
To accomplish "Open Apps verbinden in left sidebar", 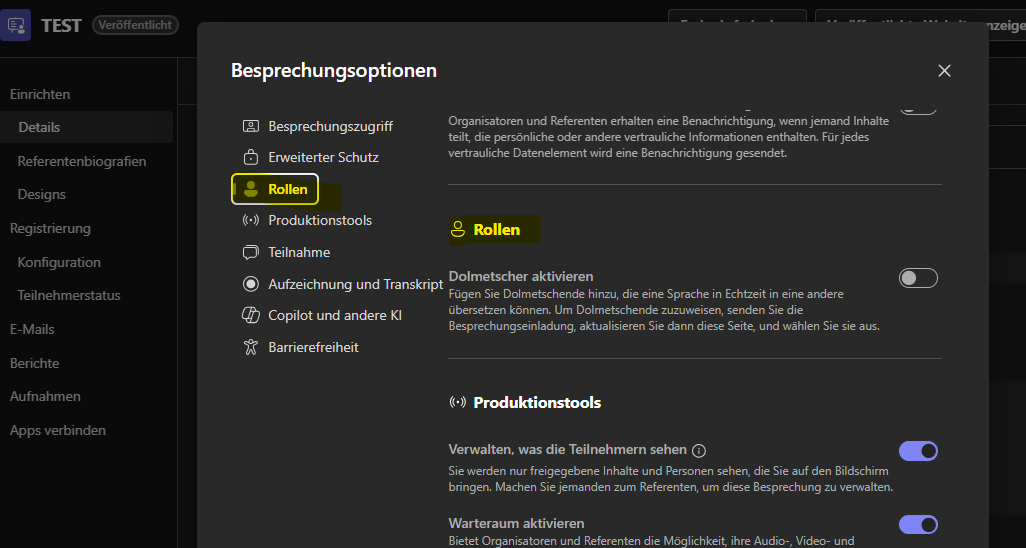I will click(x=58, y=430).
